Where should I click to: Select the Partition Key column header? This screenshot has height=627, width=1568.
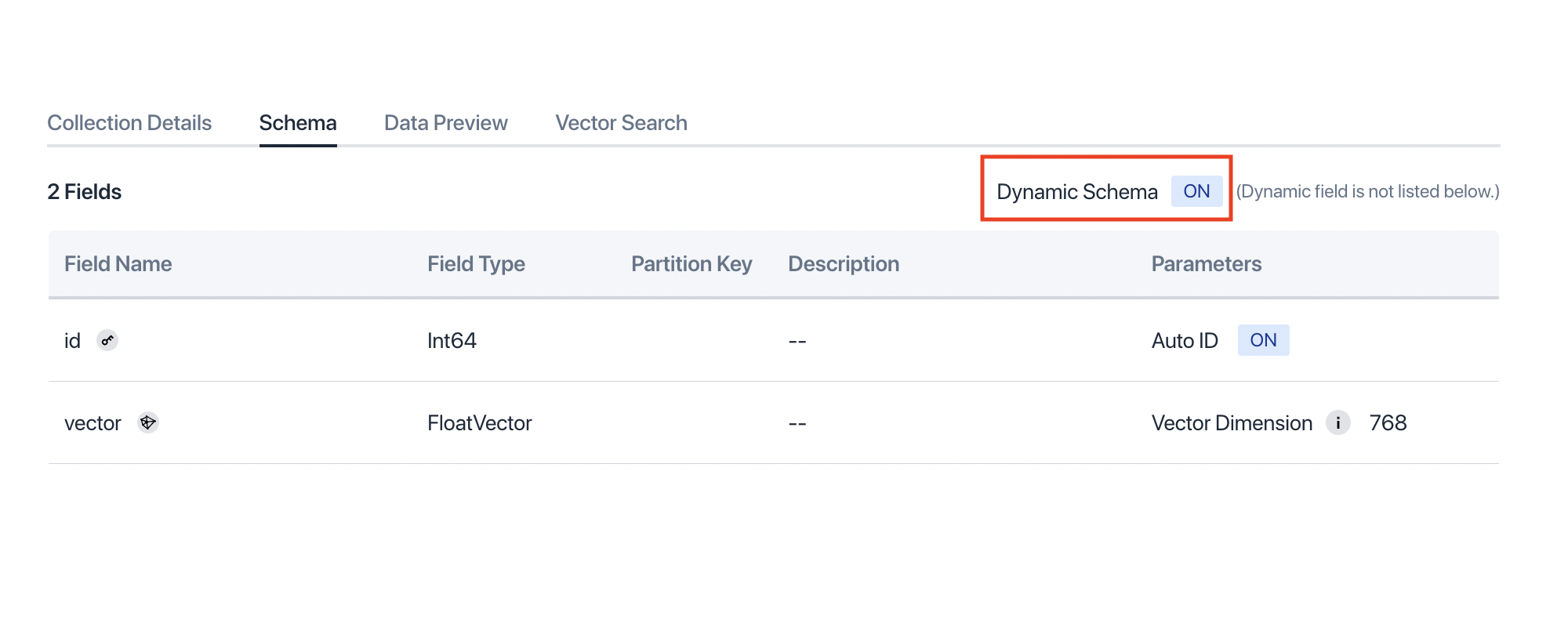(x=691, y=264)
